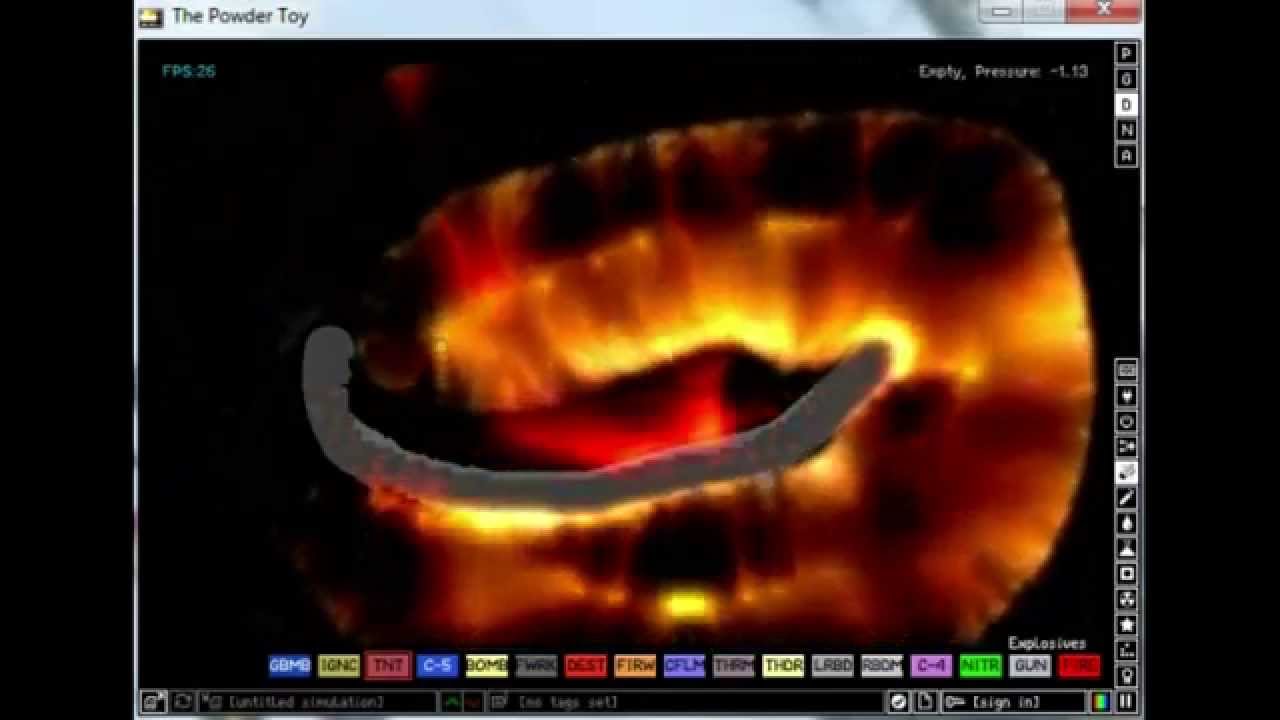Pick the NITR nitroglycerin element

click(x=981, y=665)
